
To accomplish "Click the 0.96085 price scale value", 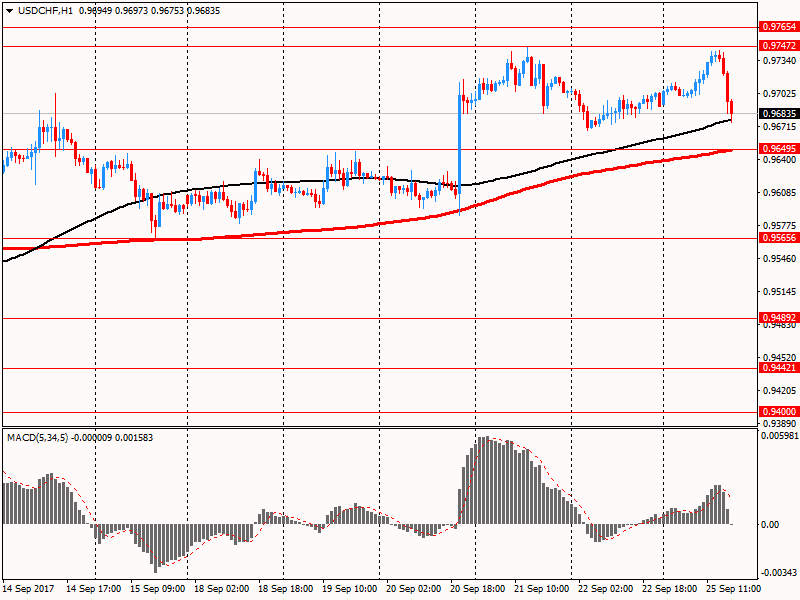I will click(x=779, y=192).
